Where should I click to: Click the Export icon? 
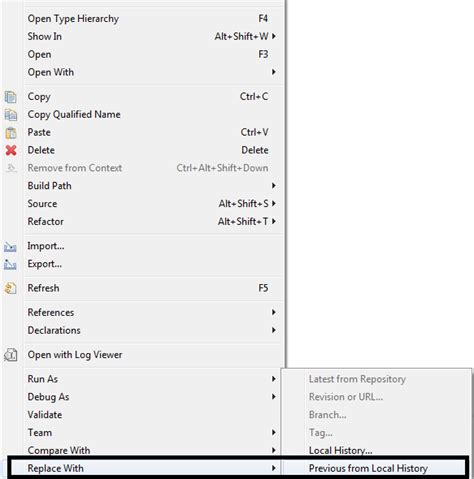(10, 264)
